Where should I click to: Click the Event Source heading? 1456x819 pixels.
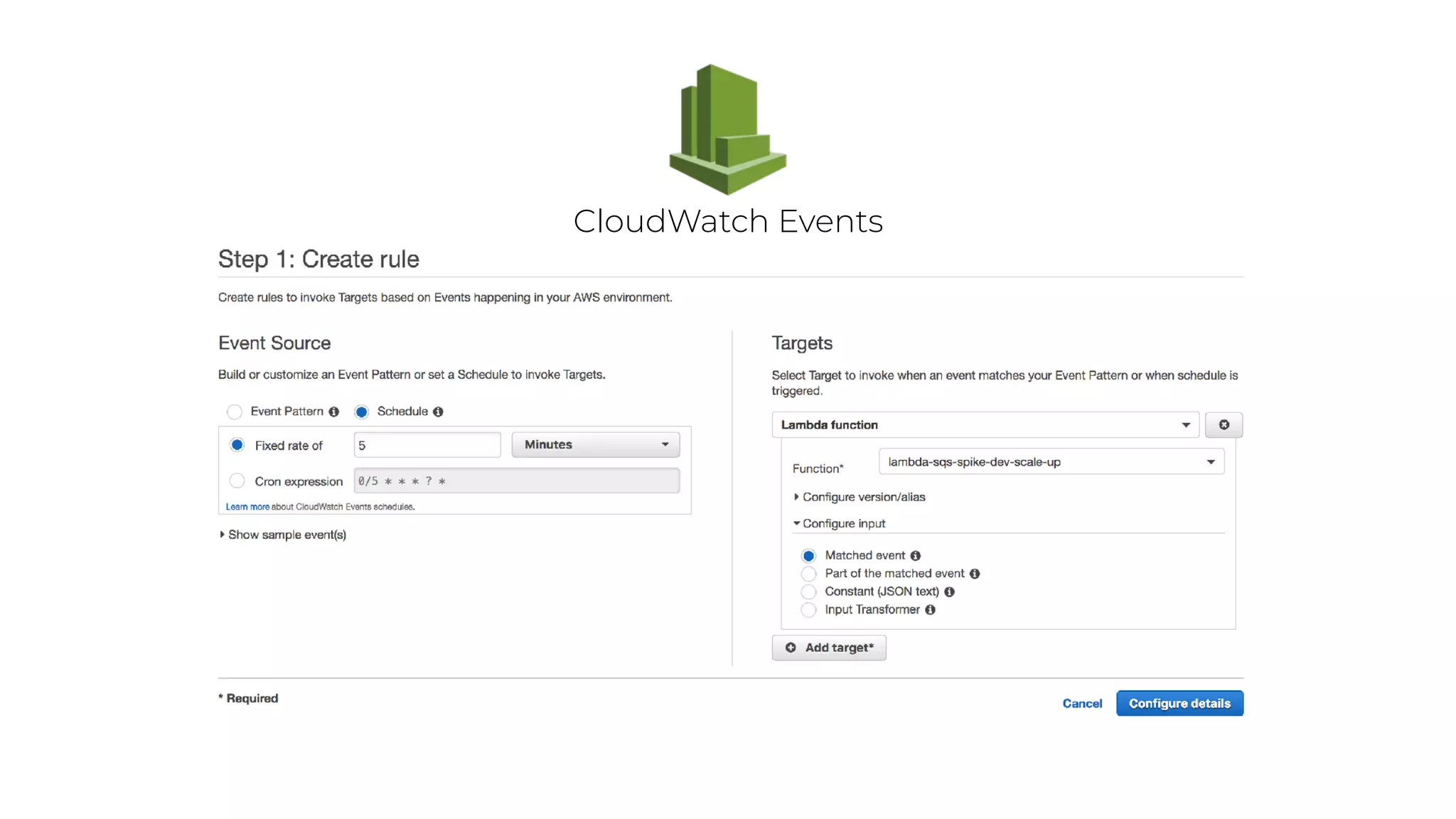[x=274, y=343]
